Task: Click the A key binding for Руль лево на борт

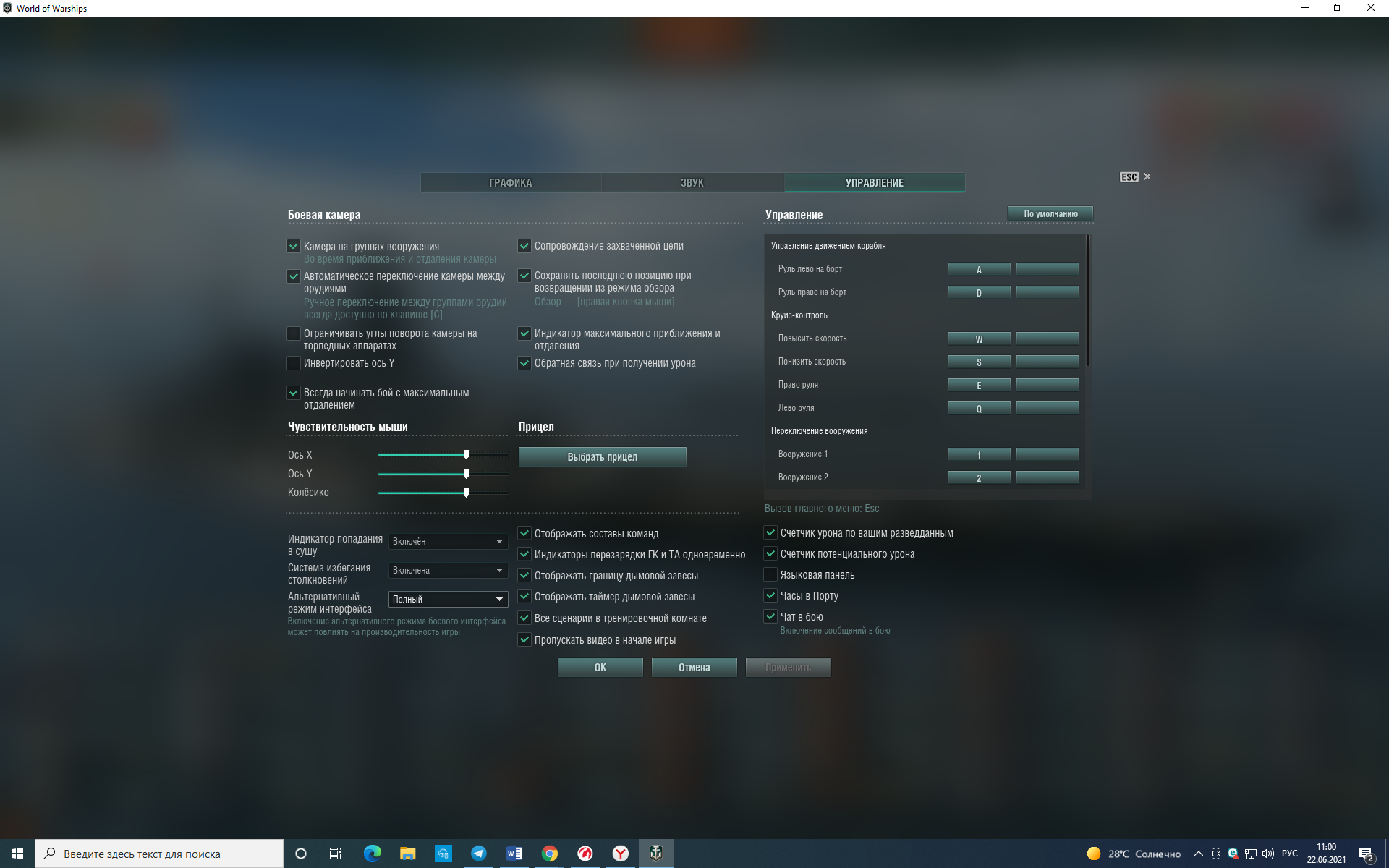Action: [x=979, y=270]
